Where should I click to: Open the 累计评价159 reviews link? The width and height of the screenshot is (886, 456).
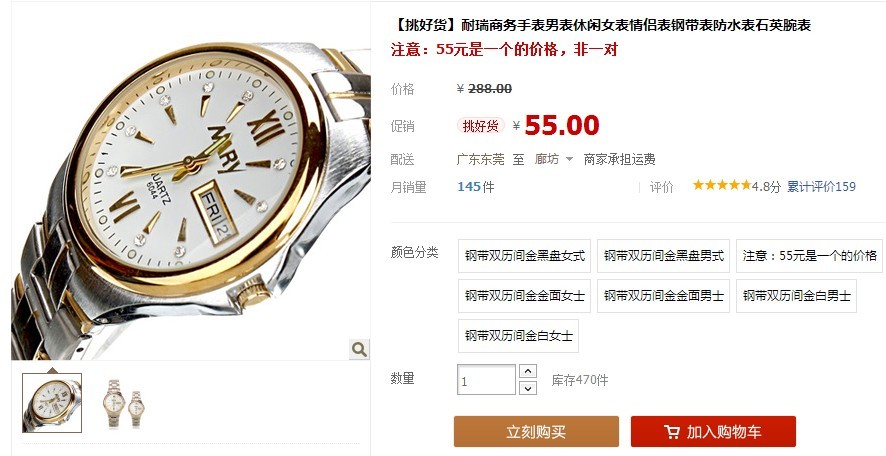pyautogui.click(x=821, y=186)
